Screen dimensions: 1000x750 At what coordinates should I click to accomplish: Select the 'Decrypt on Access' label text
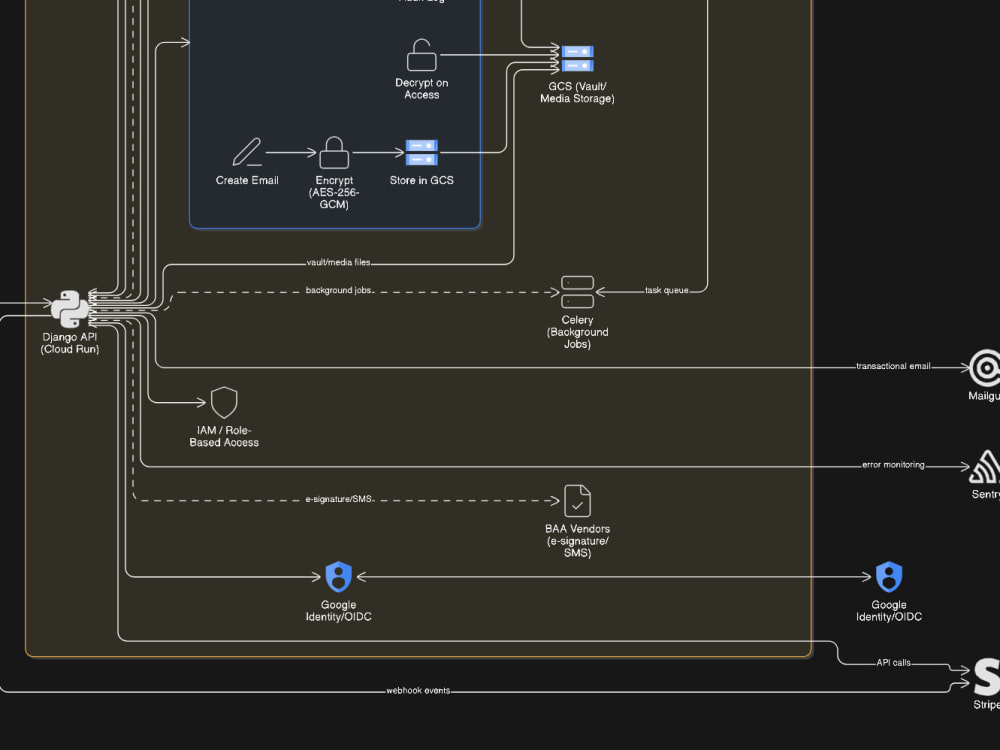coord(422,89)
